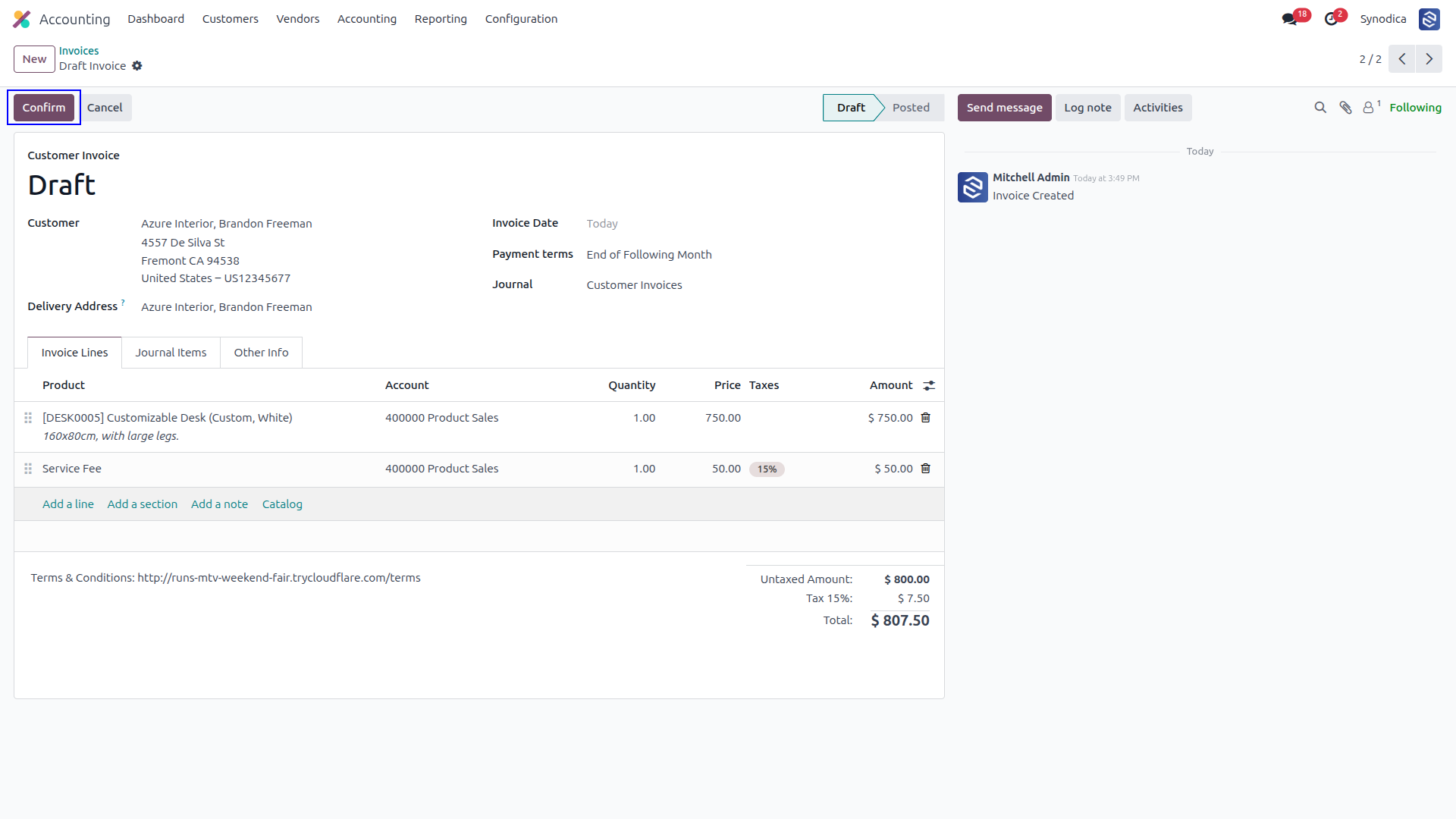Edit the Customizable Desk price 750.00
Screen dimensions: 1456x819
coord(723,418)
